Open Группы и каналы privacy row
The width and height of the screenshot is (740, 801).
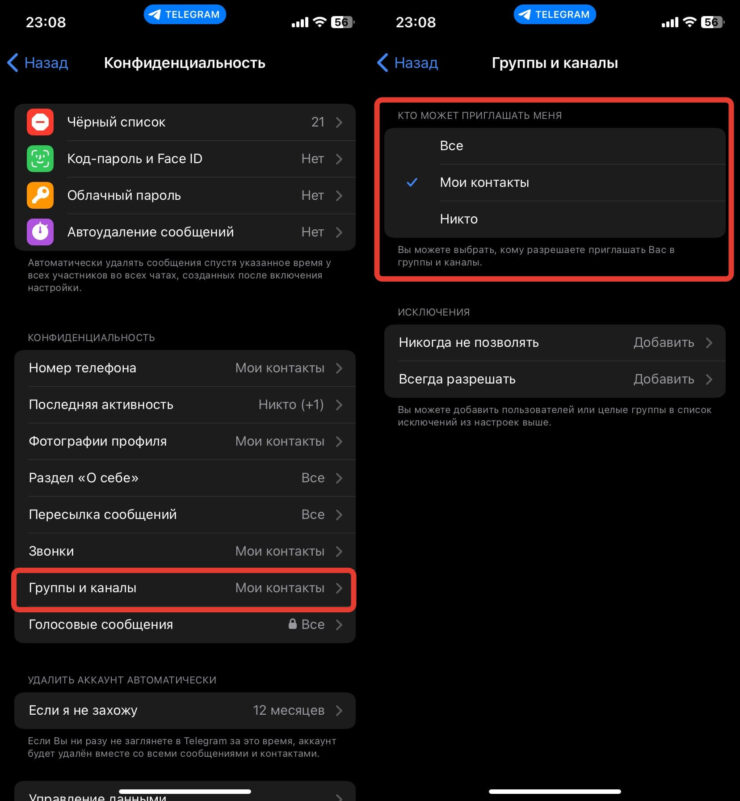[185, 588]
